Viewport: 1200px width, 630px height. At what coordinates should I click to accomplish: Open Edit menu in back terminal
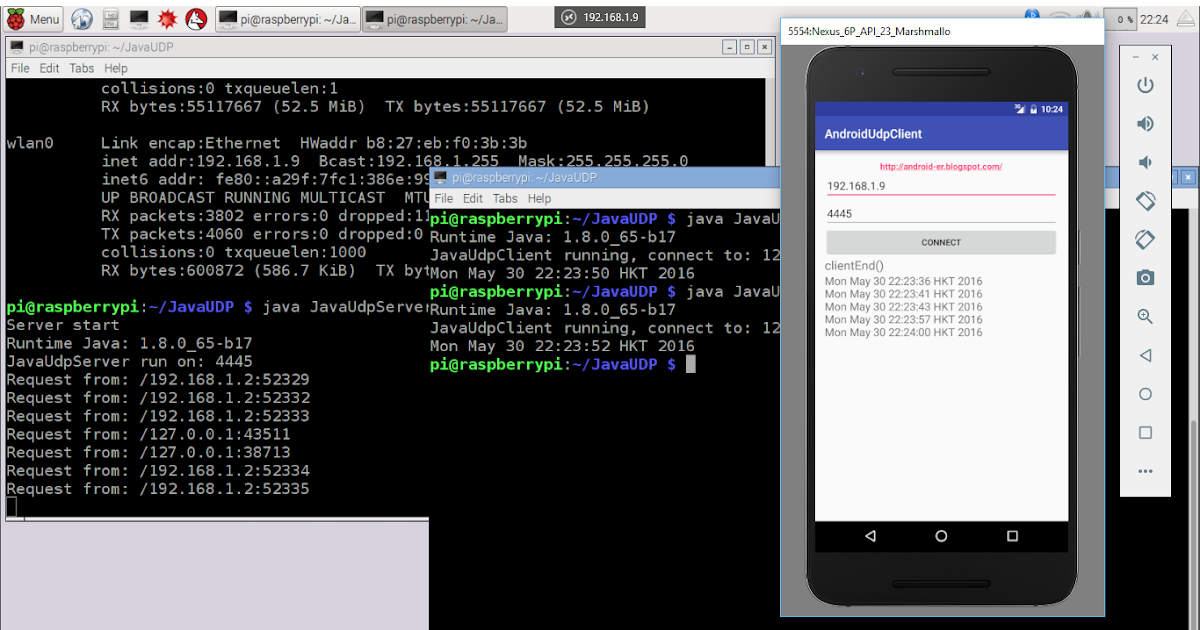[x=49, y=68]
